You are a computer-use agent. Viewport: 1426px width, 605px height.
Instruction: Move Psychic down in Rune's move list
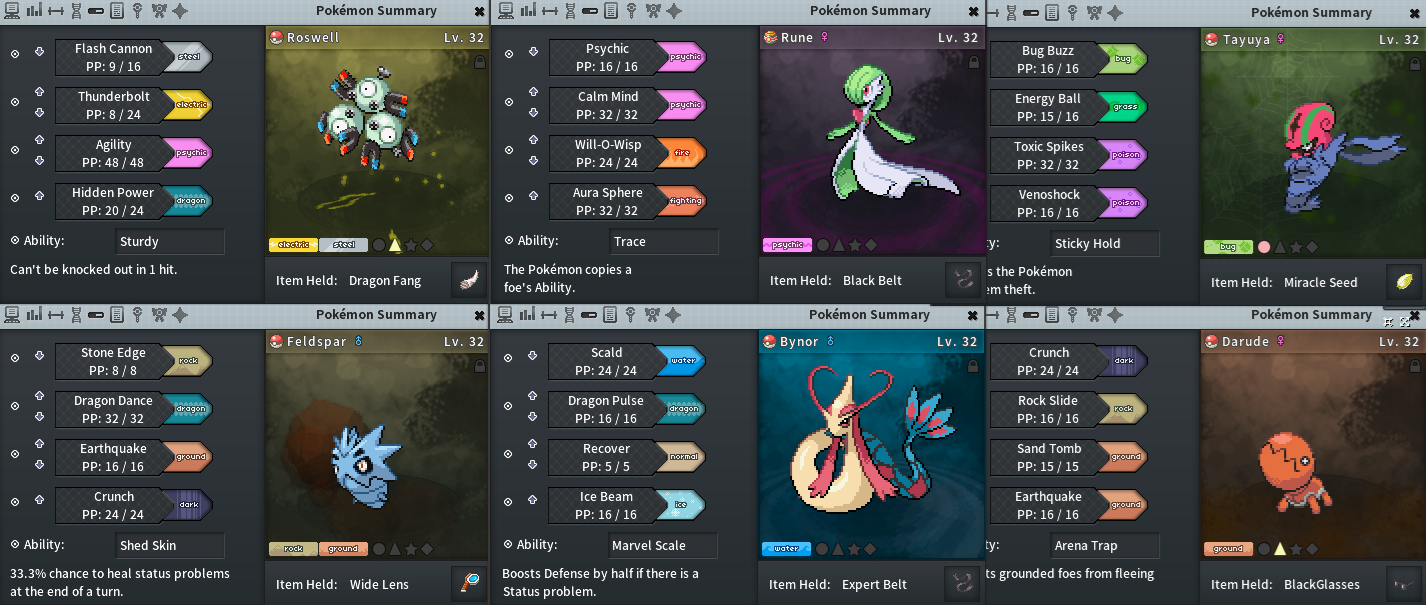pyautogui.click(x=533, y=52)
